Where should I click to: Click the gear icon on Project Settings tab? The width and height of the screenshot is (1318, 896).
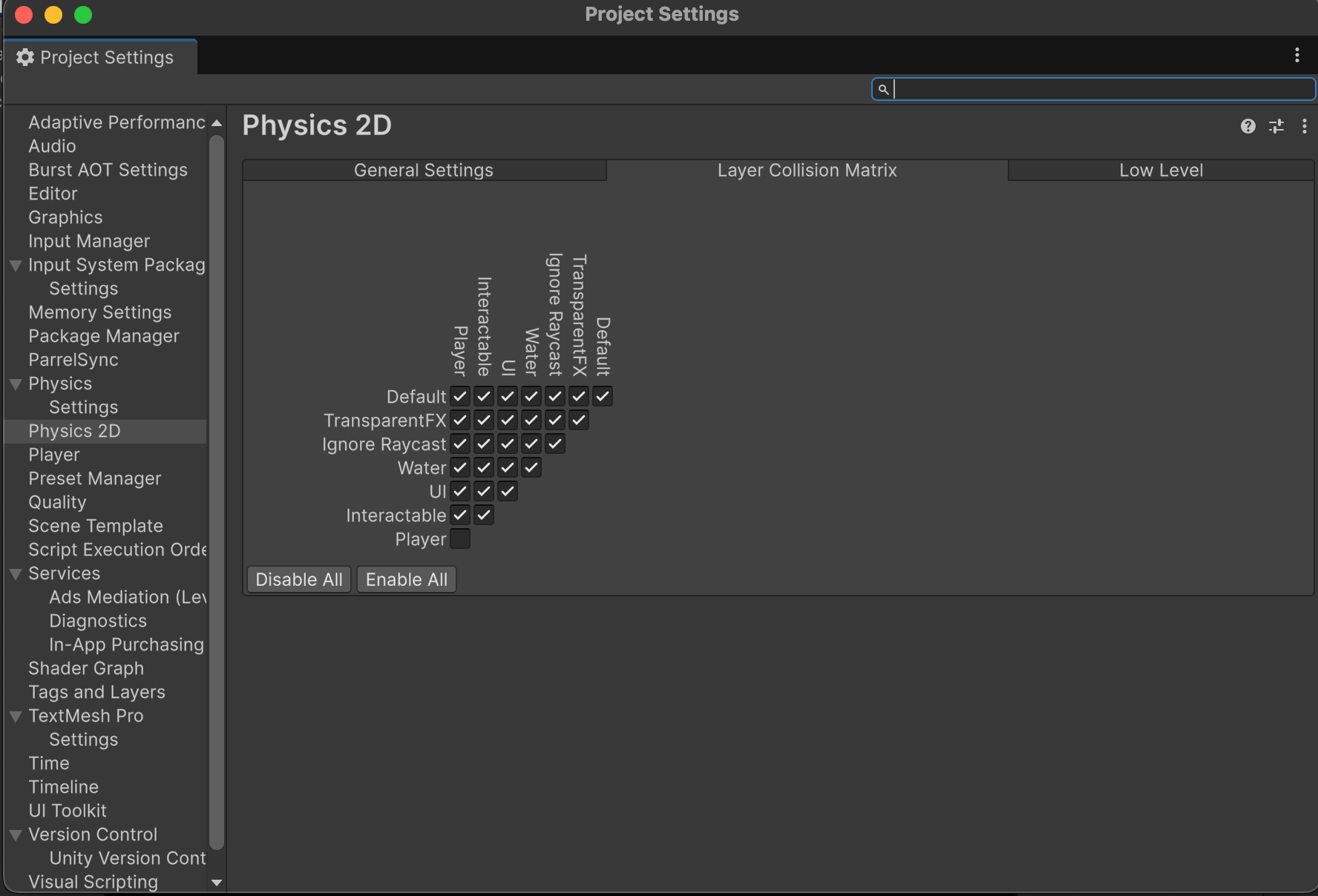25,57
